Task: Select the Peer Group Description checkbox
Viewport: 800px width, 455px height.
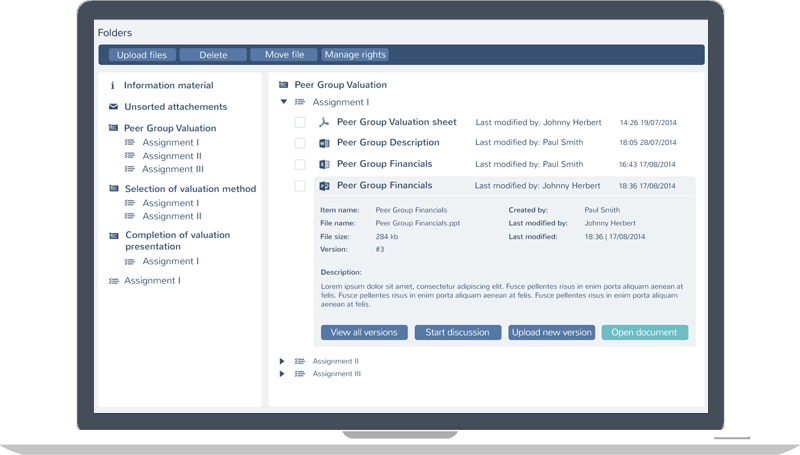Action: [299, 143]
